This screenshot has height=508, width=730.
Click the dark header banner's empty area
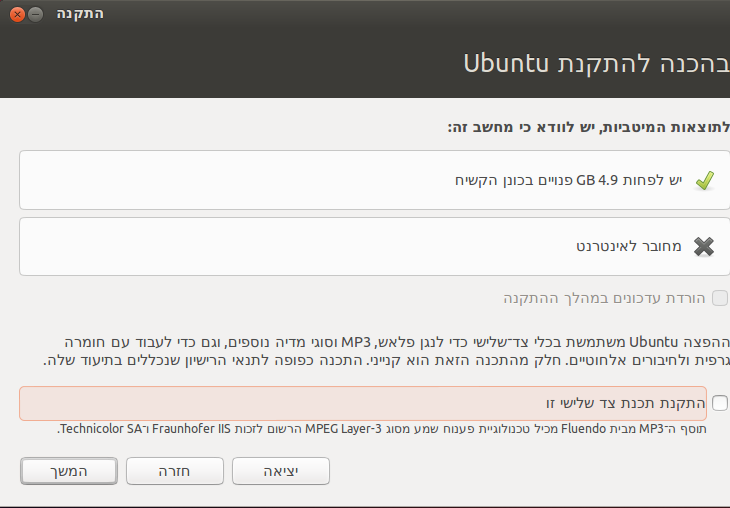pyautogui.click(x=200, y=64)
